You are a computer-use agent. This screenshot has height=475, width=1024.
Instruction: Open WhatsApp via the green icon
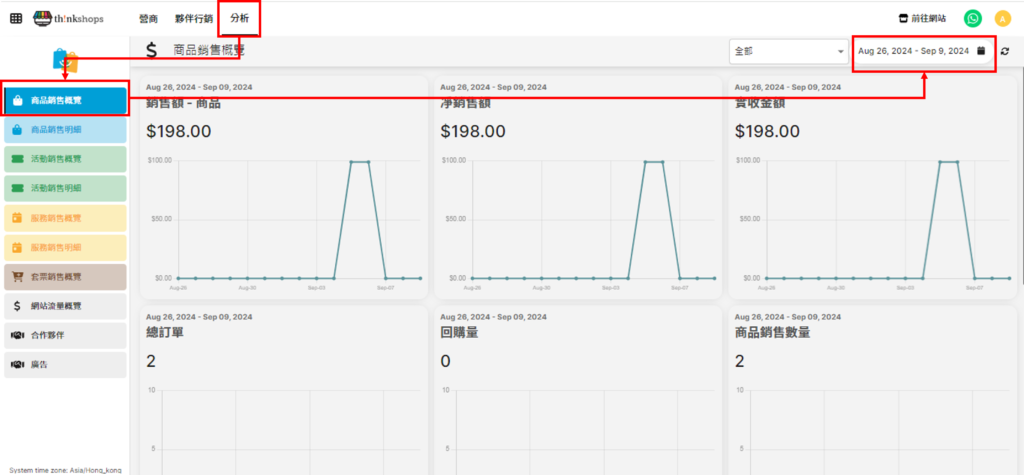click(972, 18)
